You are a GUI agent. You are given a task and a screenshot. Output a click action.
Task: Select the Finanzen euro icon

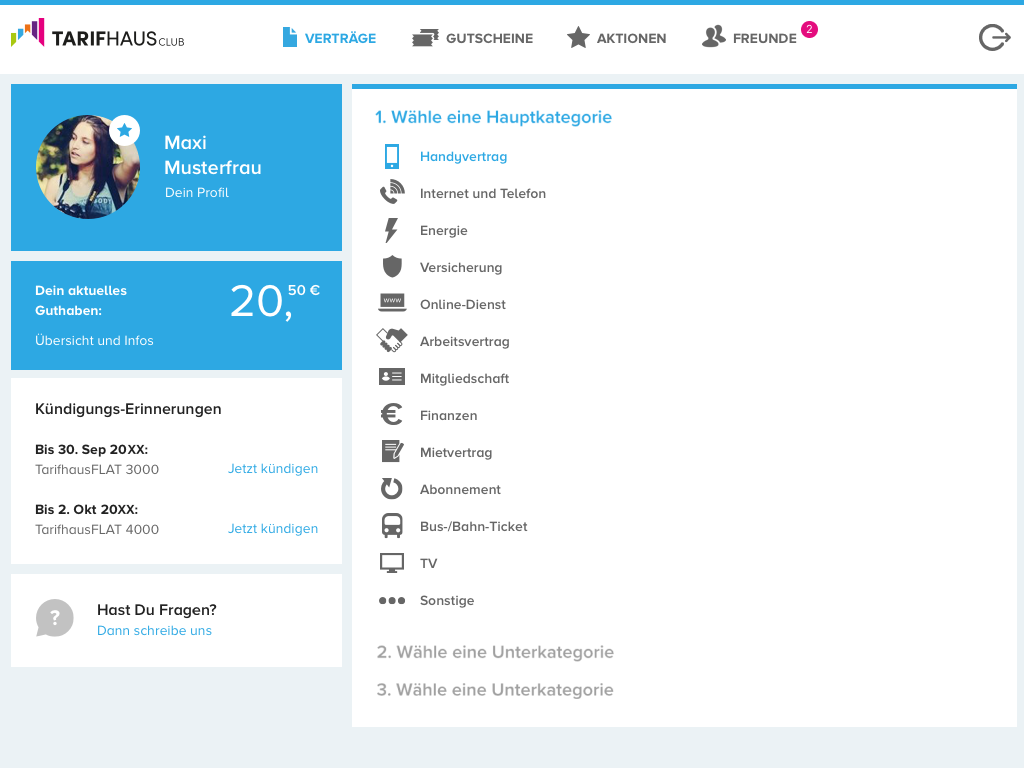(392, 415)
